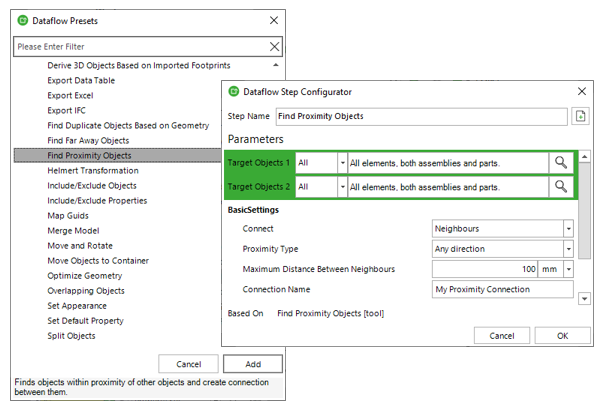The width and height of the screenshot is (607, 410).
Task: Select Find Far Away Objects preset
Action: click(88, 141)
